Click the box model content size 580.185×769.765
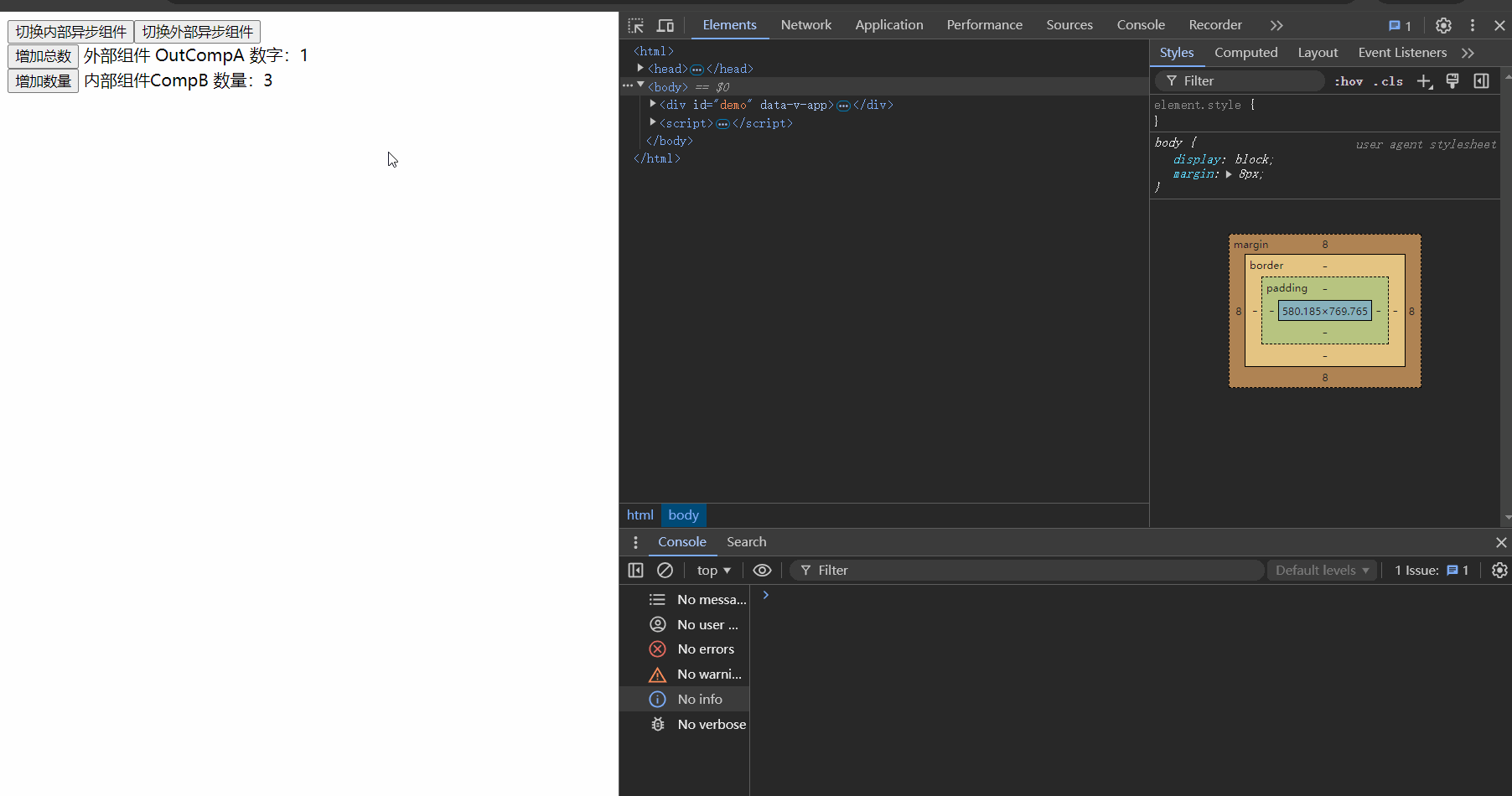Image resolution: width=1512 pixels, height=796 pixels. 1324,311
